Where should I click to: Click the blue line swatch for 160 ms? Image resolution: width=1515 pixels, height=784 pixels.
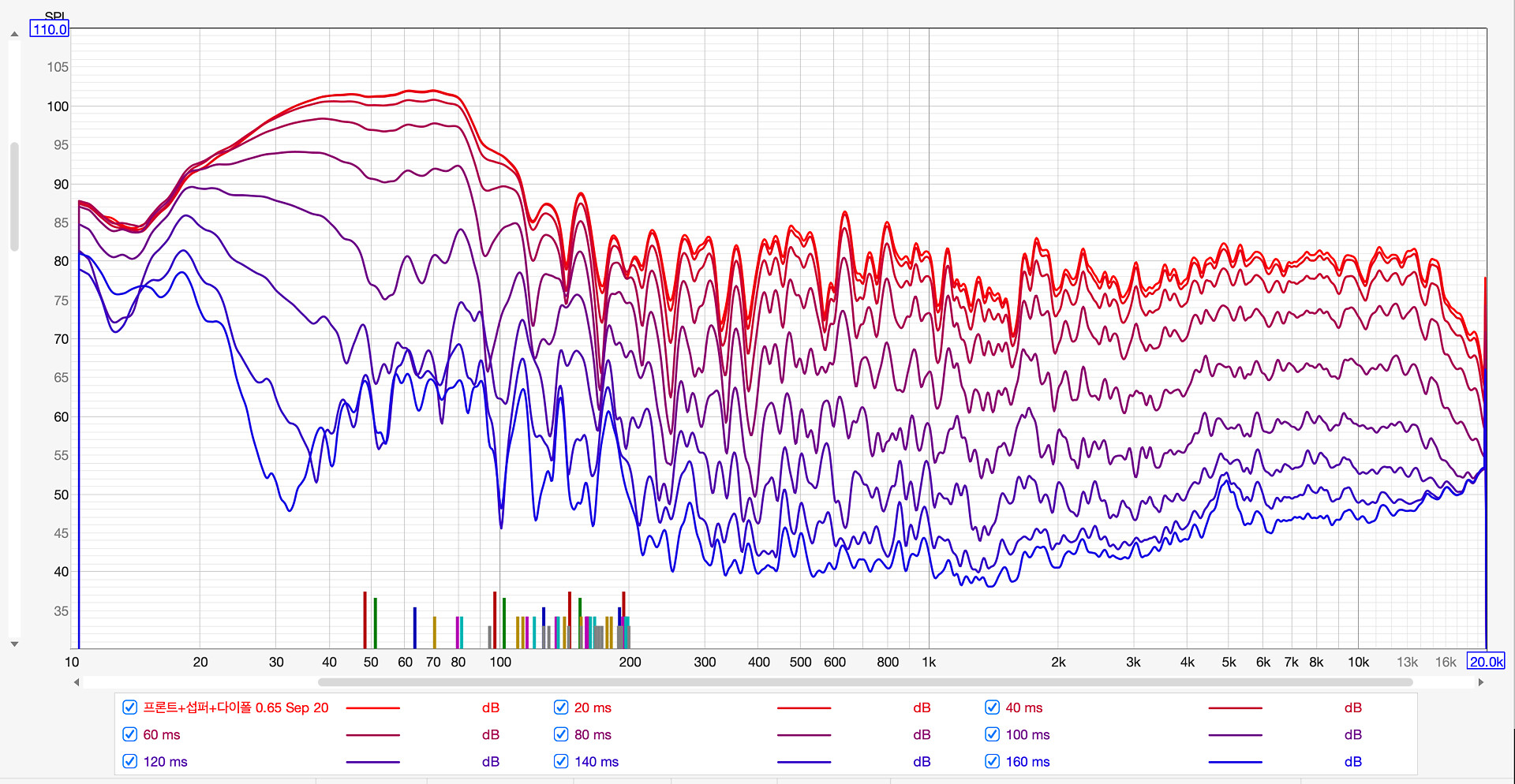pyautogui.click(x=1235, y=762)
